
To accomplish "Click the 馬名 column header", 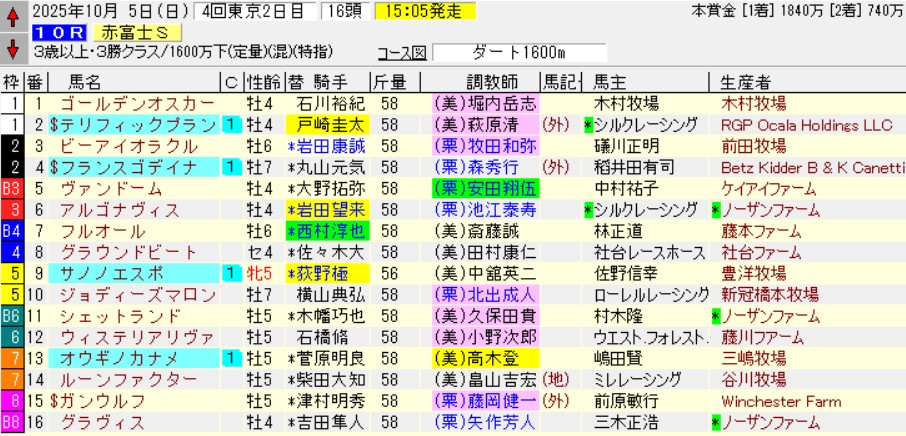I will [80, 82].
